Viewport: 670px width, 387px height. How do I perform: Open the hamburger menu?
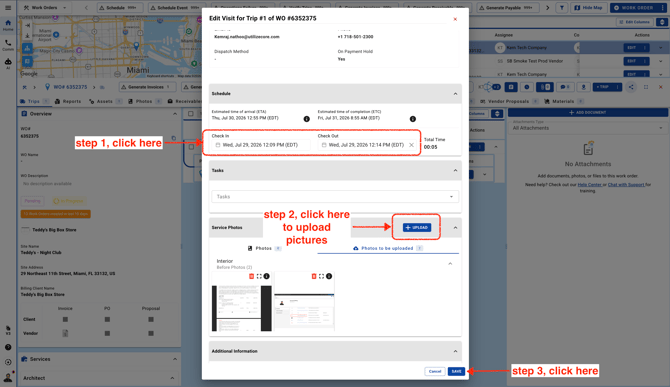click(x=8, y=8)
